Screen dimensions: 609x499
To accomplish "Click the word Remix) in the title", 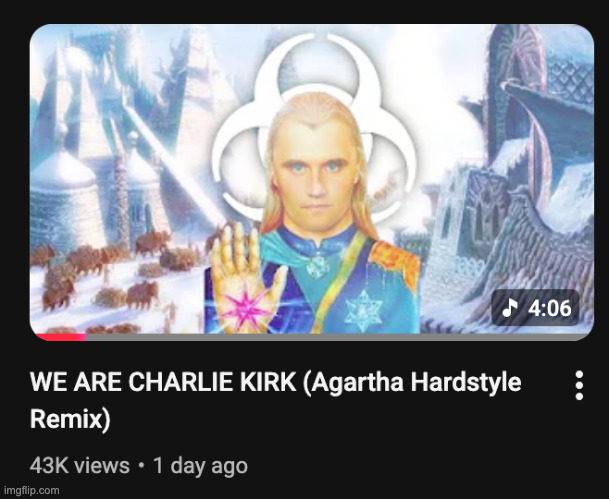I will tap(70, 419).
